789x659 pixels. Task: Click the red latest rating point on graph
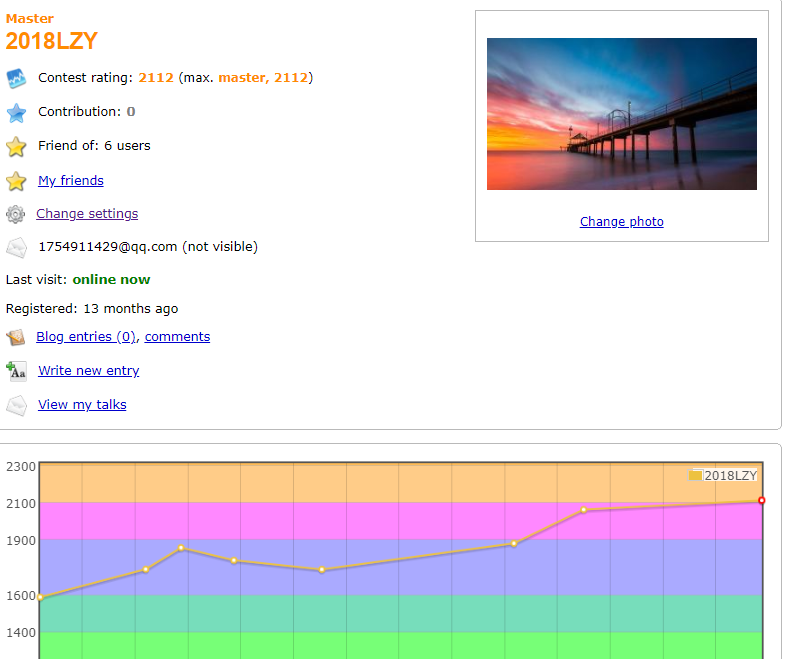click(761, 500)
